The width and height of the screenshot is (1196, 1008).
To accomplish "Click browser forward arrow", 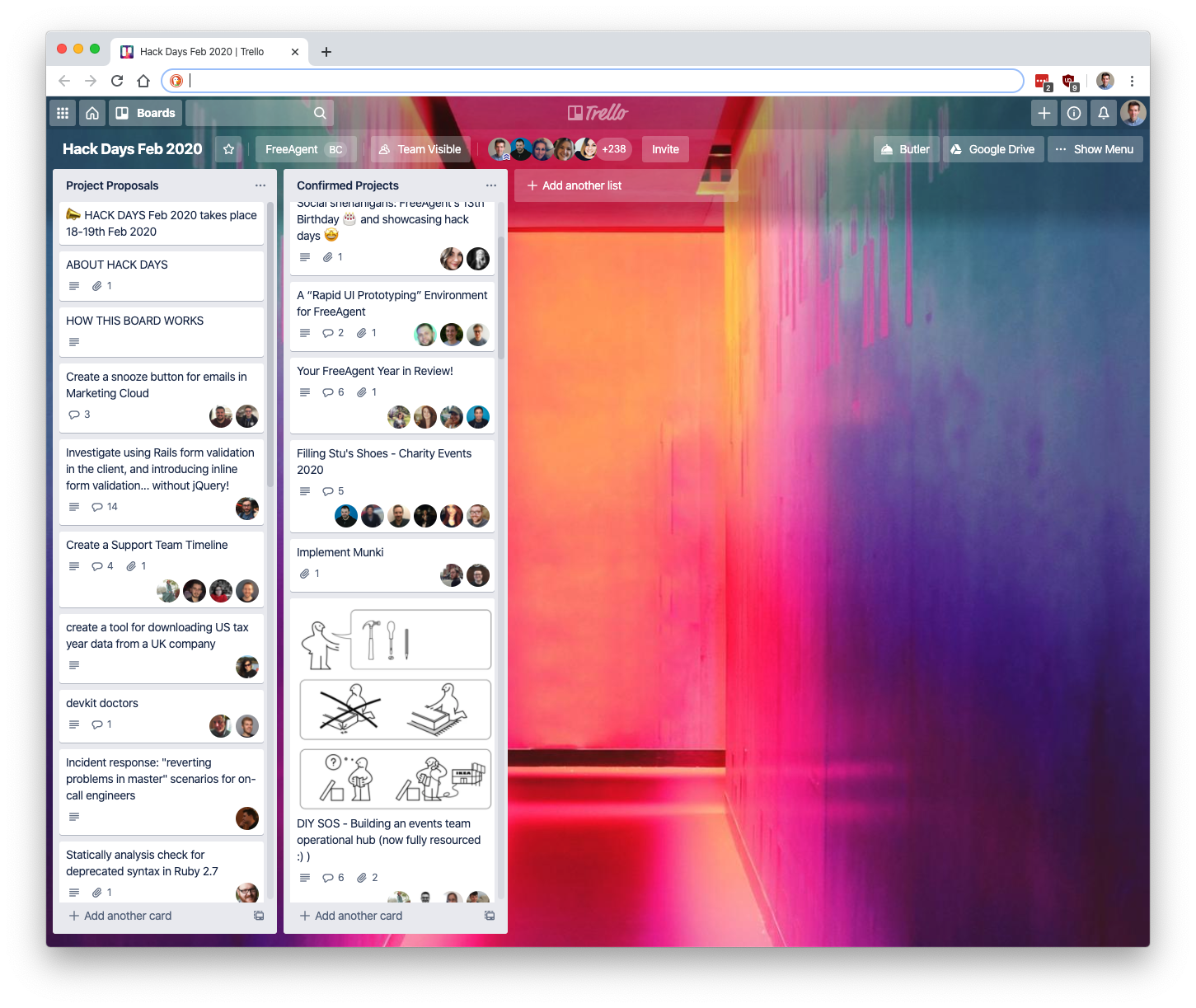I will [91, 81].
